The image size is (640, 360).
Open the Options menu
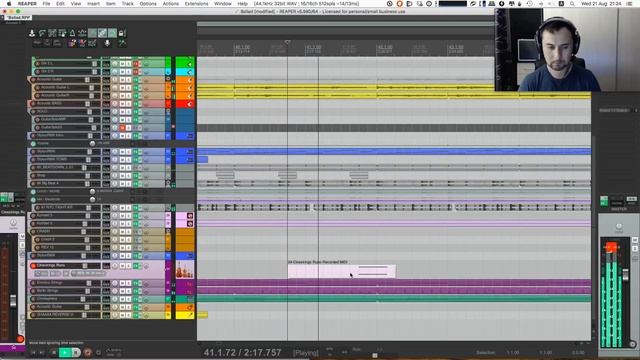[148, 4]
